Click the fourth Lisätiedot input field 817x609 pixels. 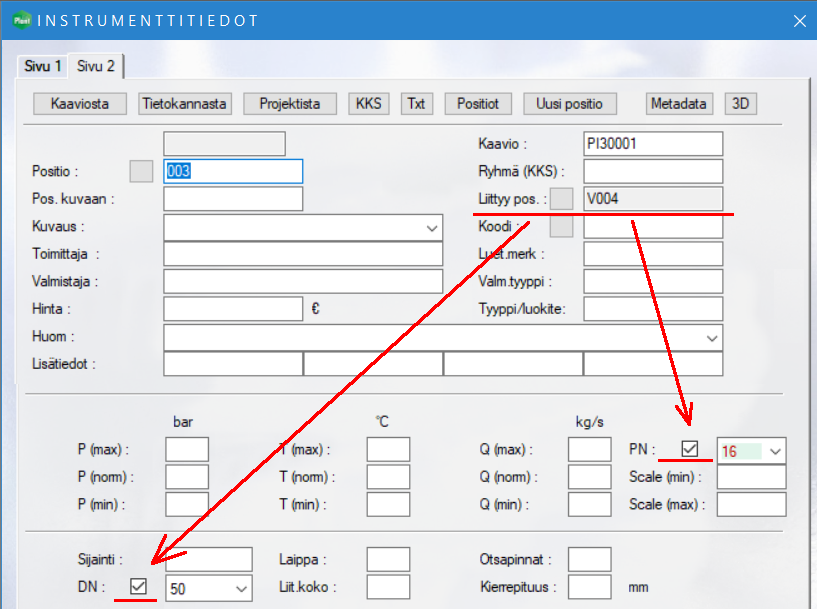click(x=653, y=364)
